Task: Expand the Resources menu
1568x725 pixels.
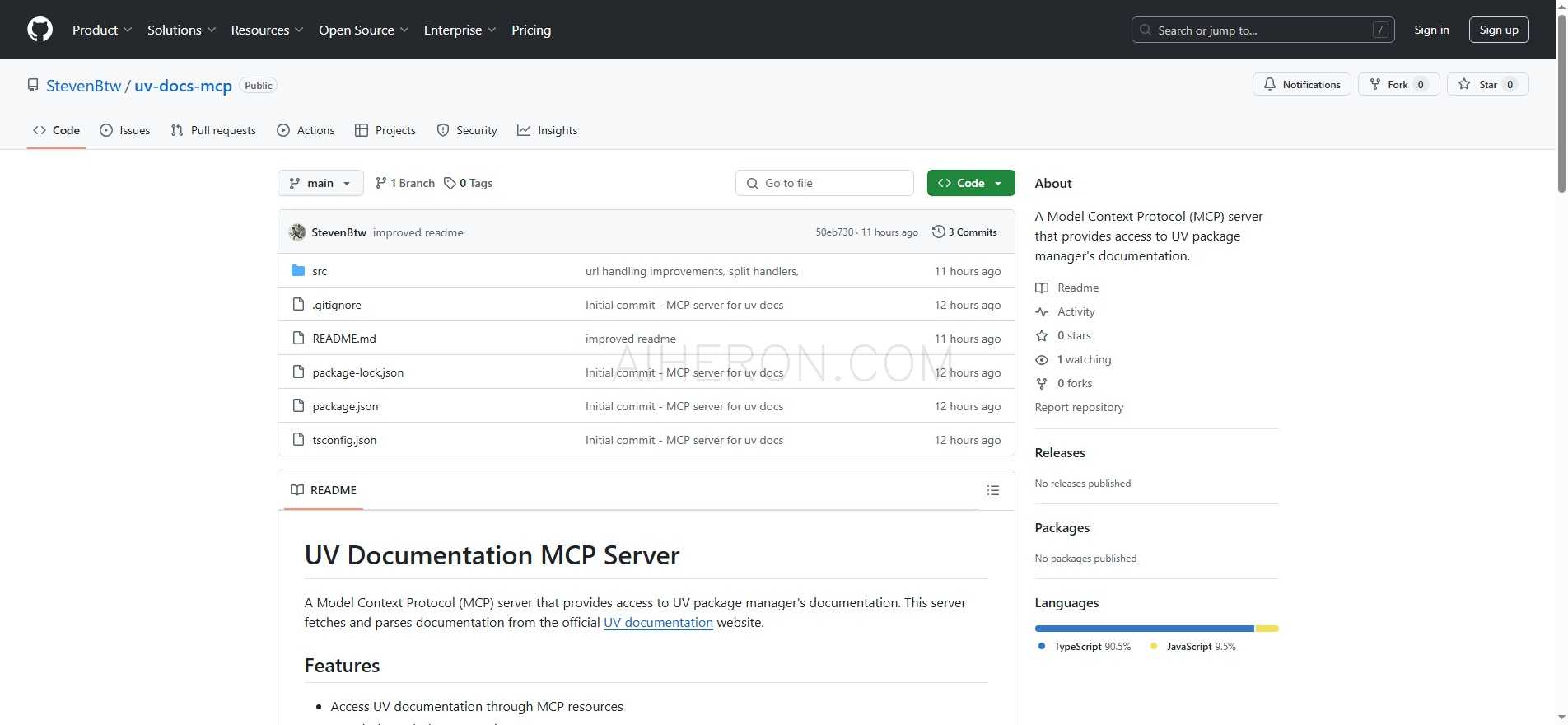Action: [x=268, y=30]
